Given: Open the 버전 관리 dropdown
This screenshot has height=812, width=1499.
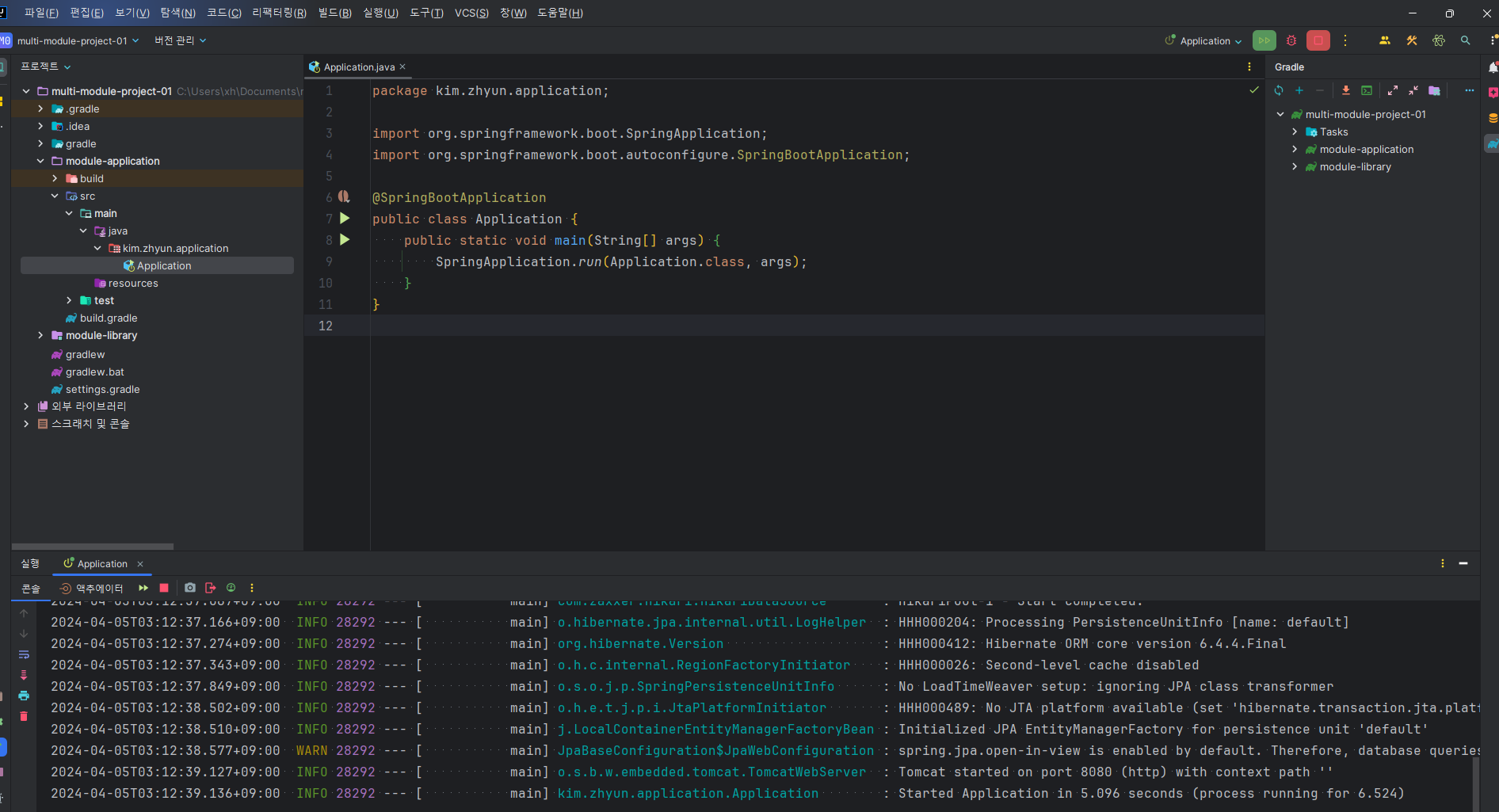Looking at the screenshot, I should pyautogui.click(x=180, y=40).
